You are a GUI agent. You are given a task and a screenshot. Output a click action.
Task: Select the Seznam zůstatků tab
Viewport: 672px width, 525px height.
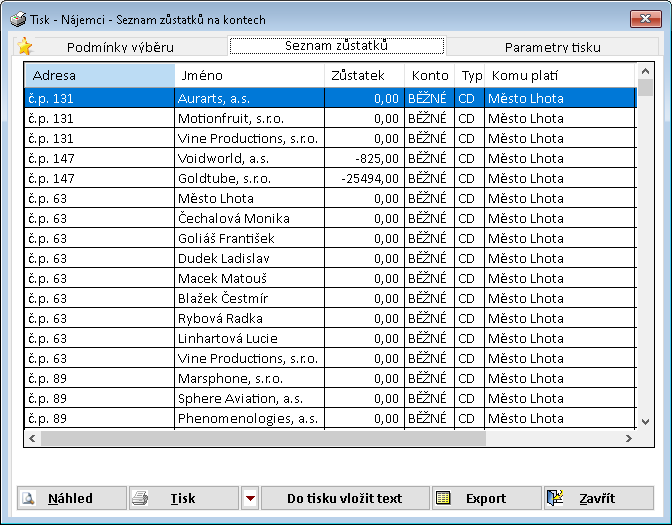coord(336,46)
